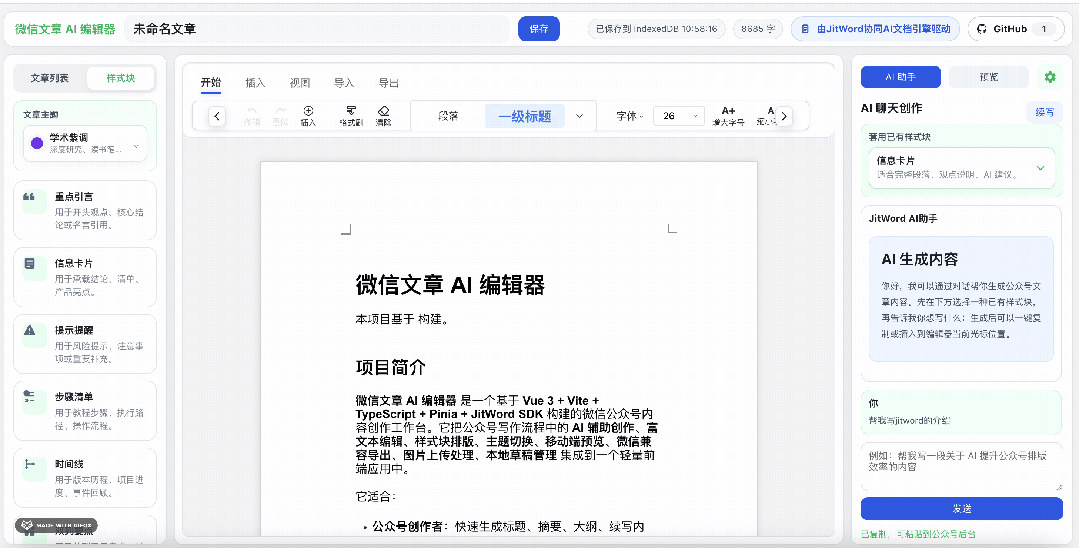Insert the 步骤清单 style block

pyautogui.click(x=85, y=411)
